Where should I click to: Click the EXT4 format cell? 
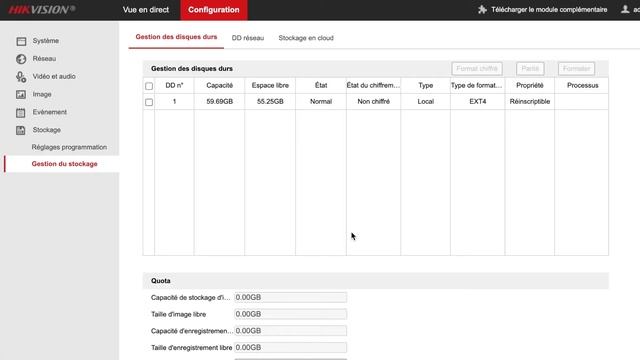point(478,102)
